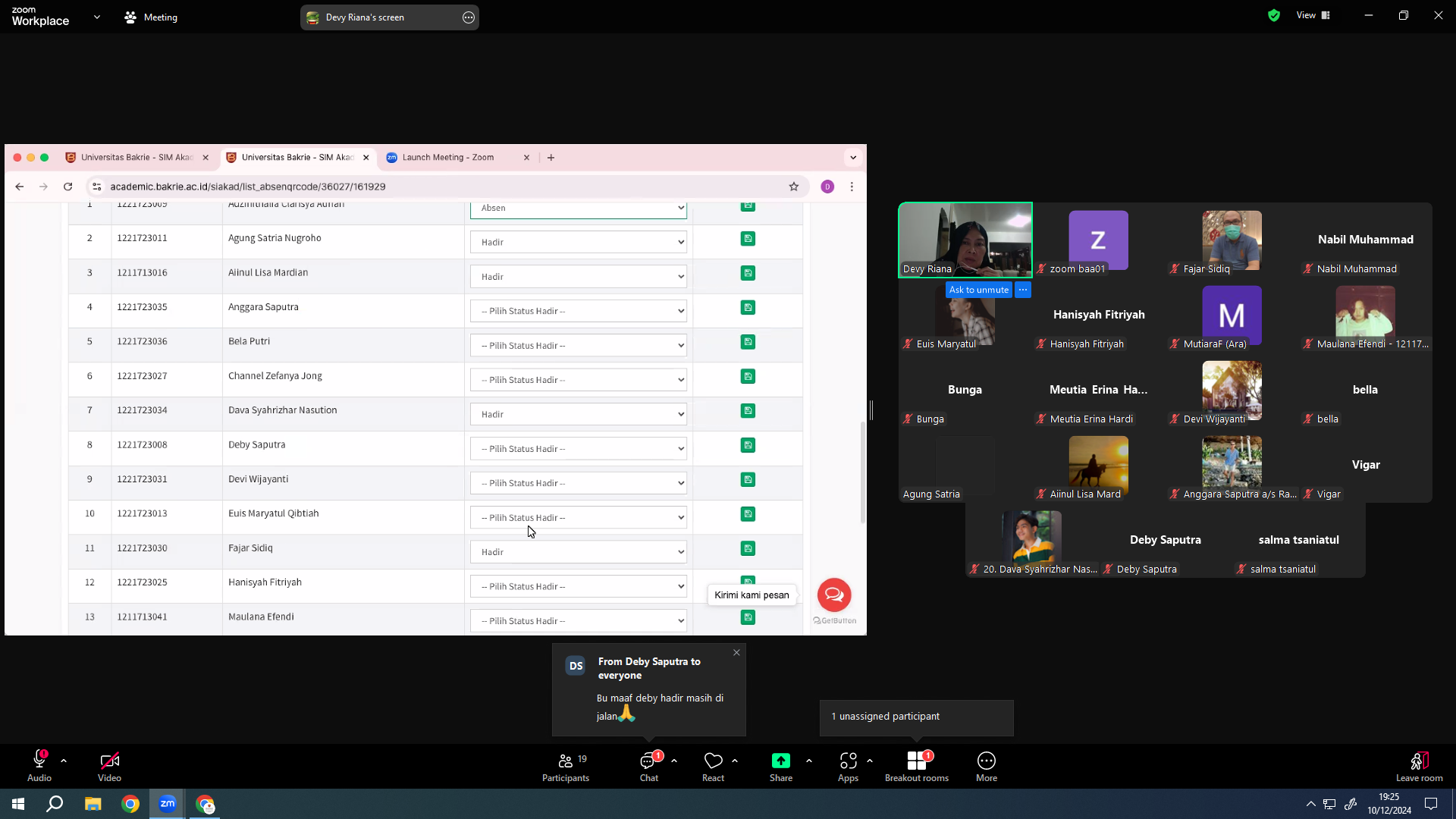Open the red chat widget button
Image resolution: width=1456 pixels, height=819 pixels.
click(x=834, y=595)
